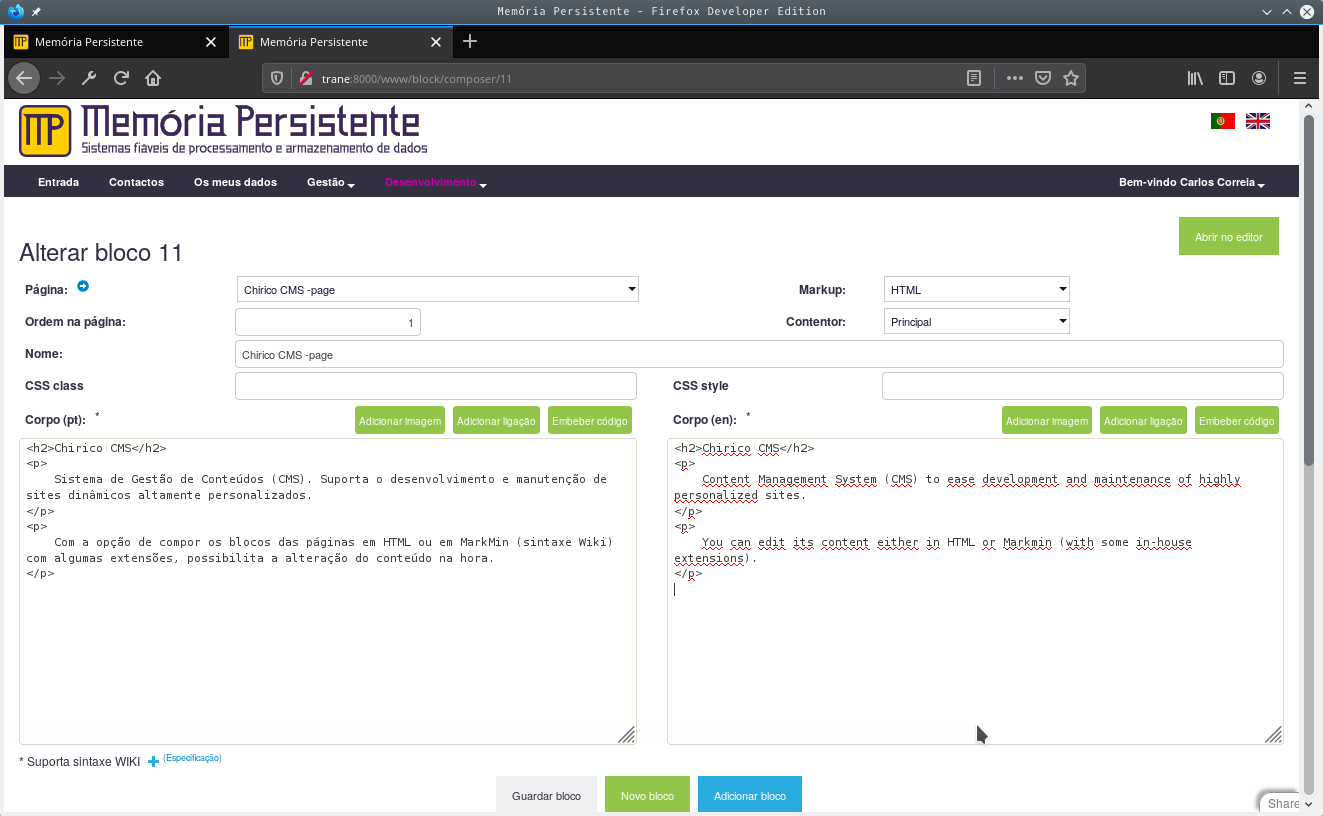This screenshot has height=816, width=1323.
Task: Switch site language to English flag
Action: [1257, 121]
